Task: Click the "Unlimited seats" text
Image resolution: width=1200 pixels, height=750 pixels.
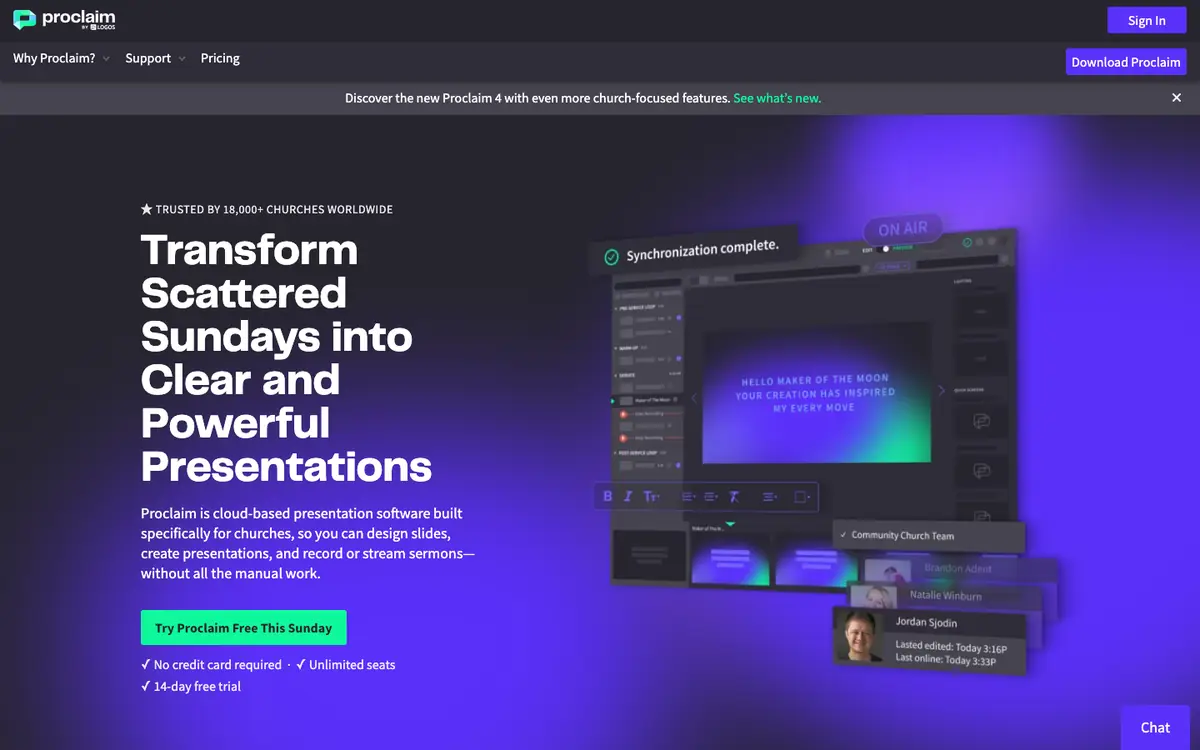Action: pos(346,665)
